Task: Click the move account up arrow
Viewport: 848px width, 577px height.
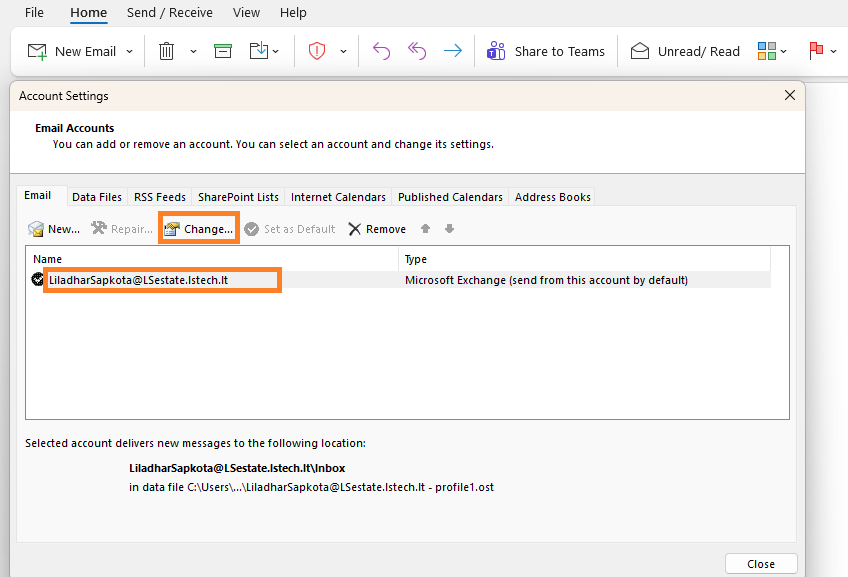Action: pos(426,229)
